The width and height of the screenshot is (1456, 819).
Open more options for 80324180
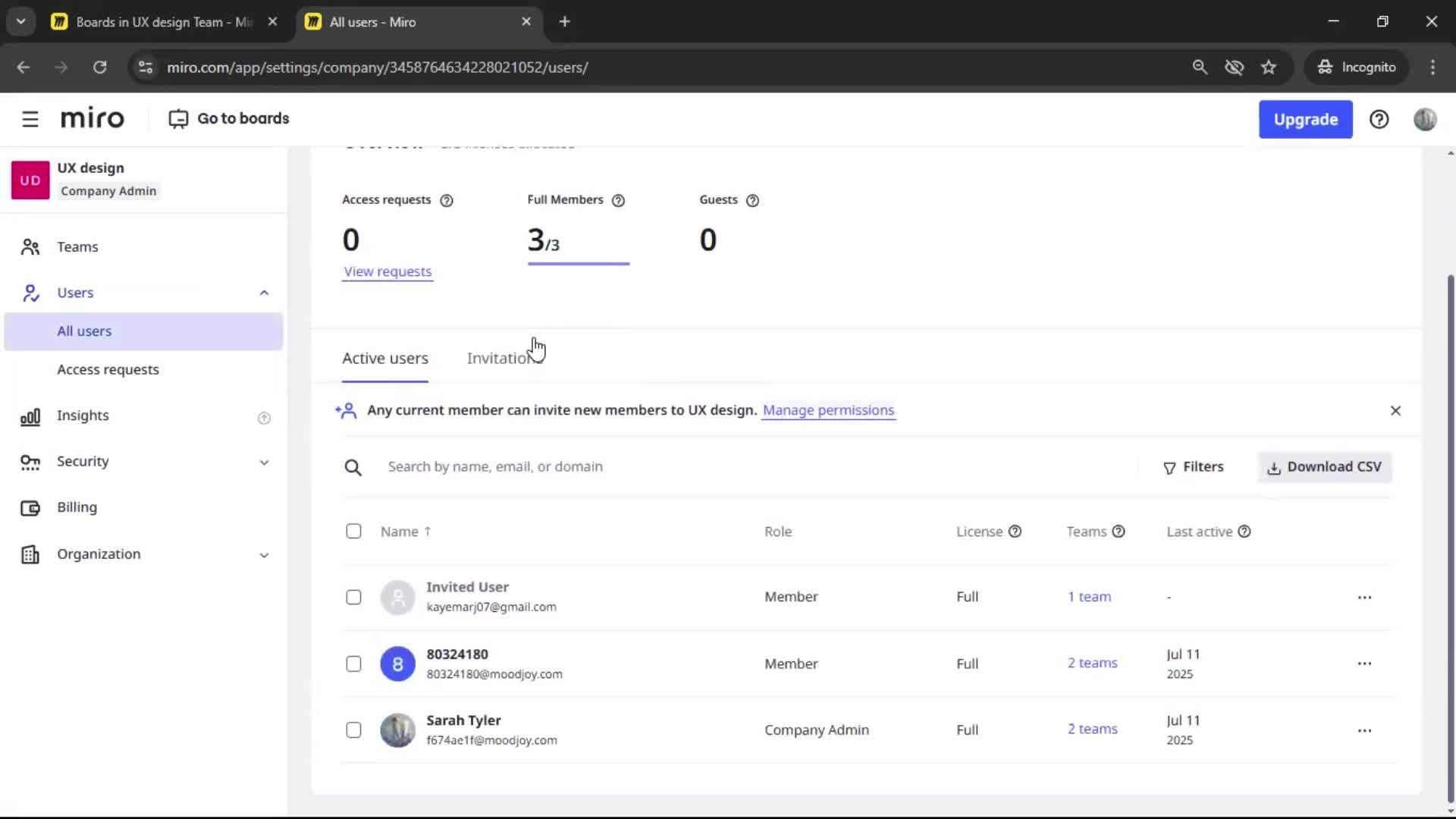(x=1364, y=664)
